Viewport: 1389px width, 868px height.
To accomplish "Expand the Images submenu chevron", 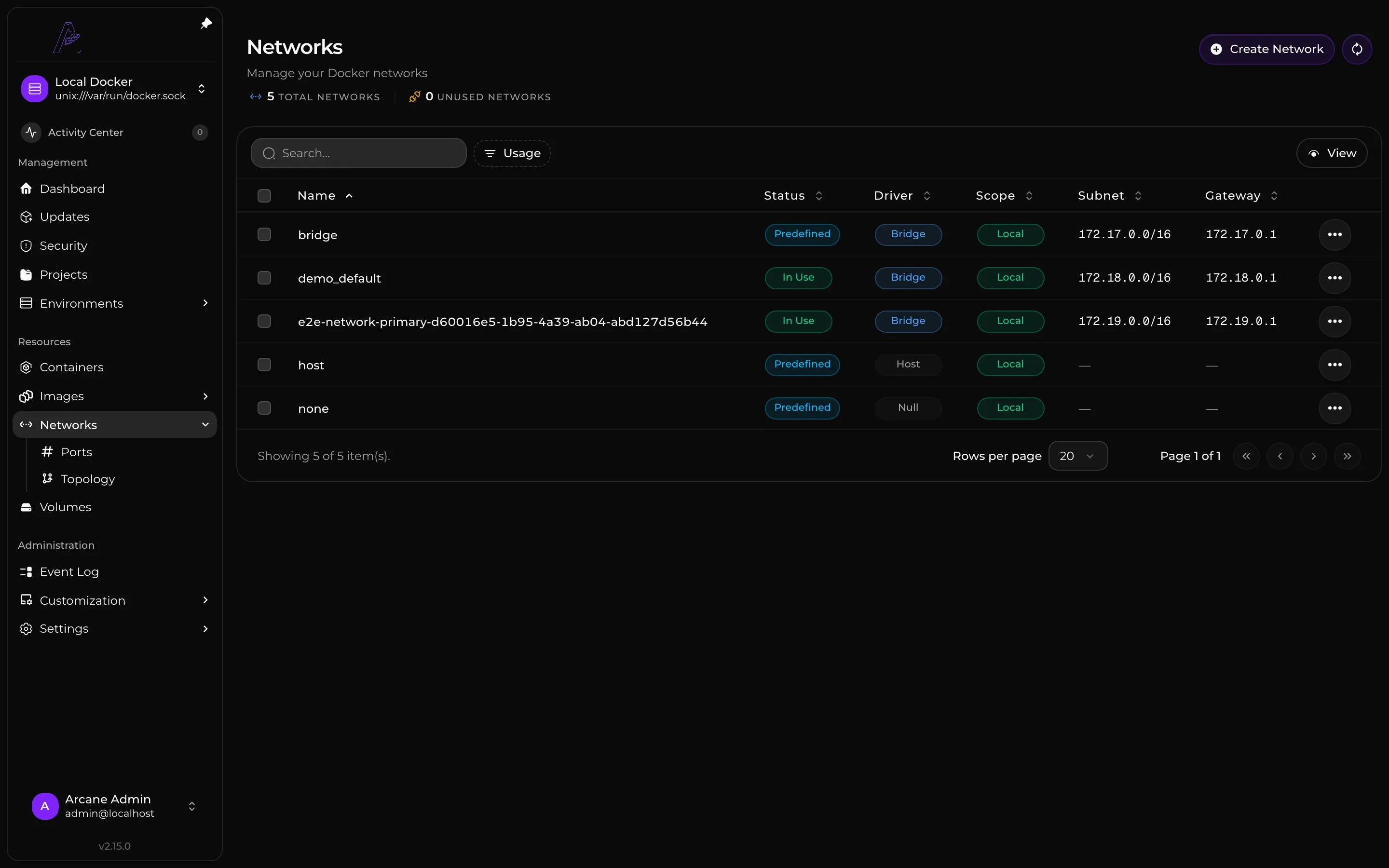I will [205, 396].
